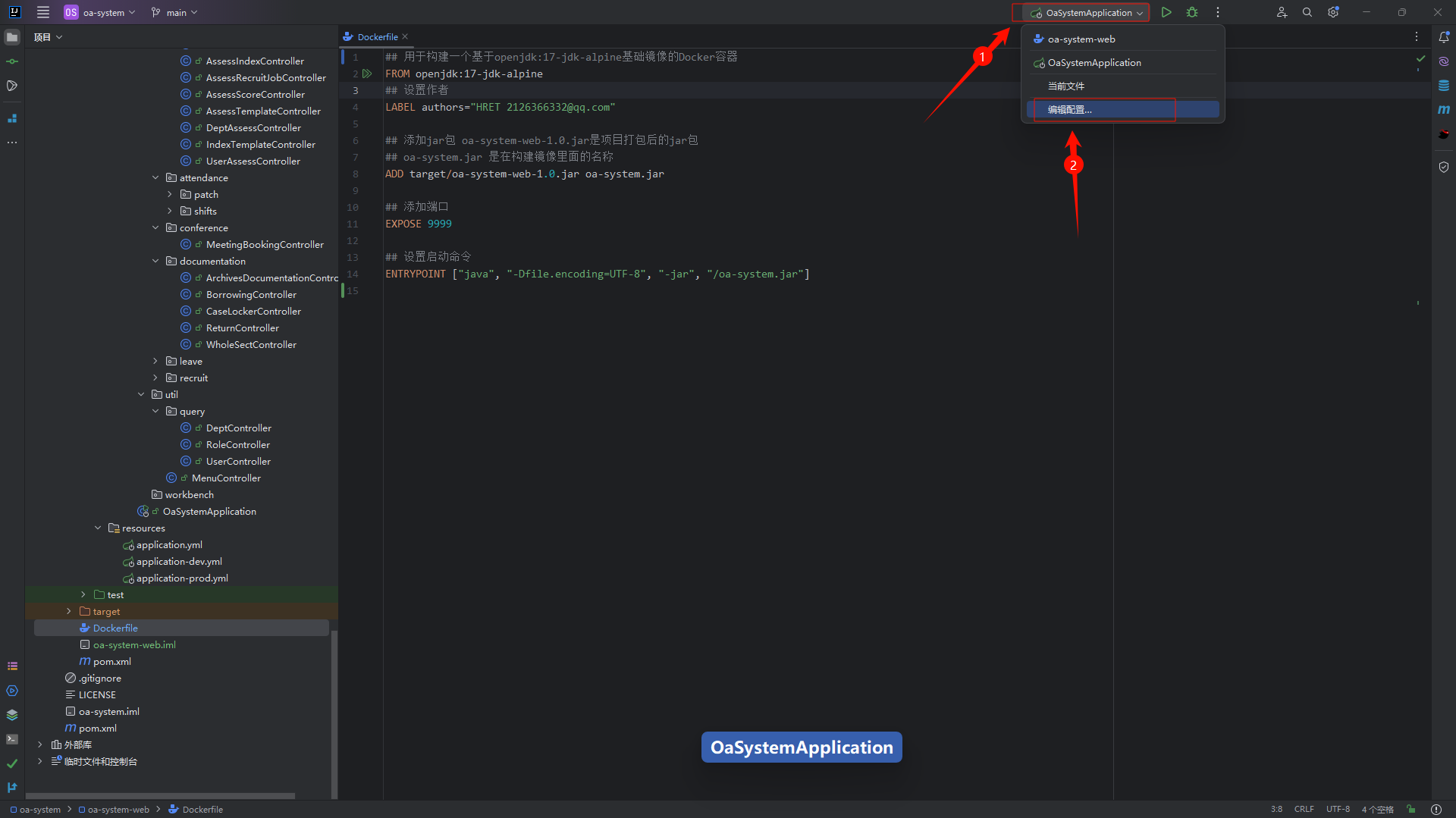
Task: Collapse the resources folder
Action: [98, 528]
